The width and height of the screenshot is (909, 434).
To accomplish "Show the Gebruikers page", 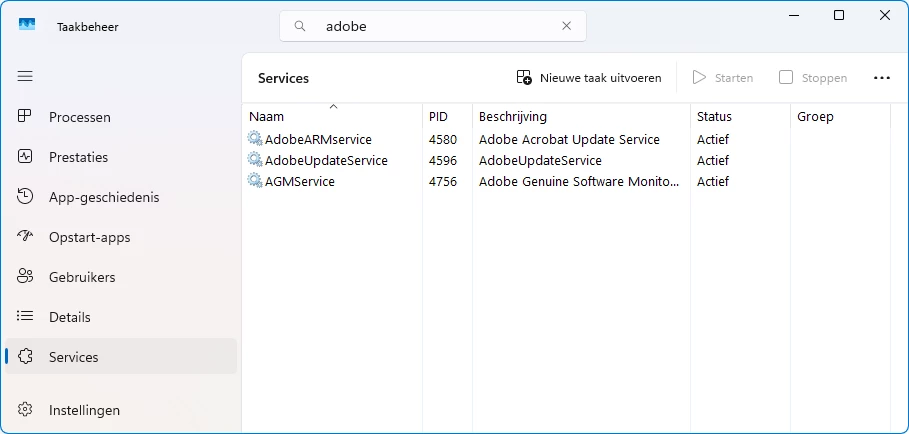I will (x=121, y=277).
